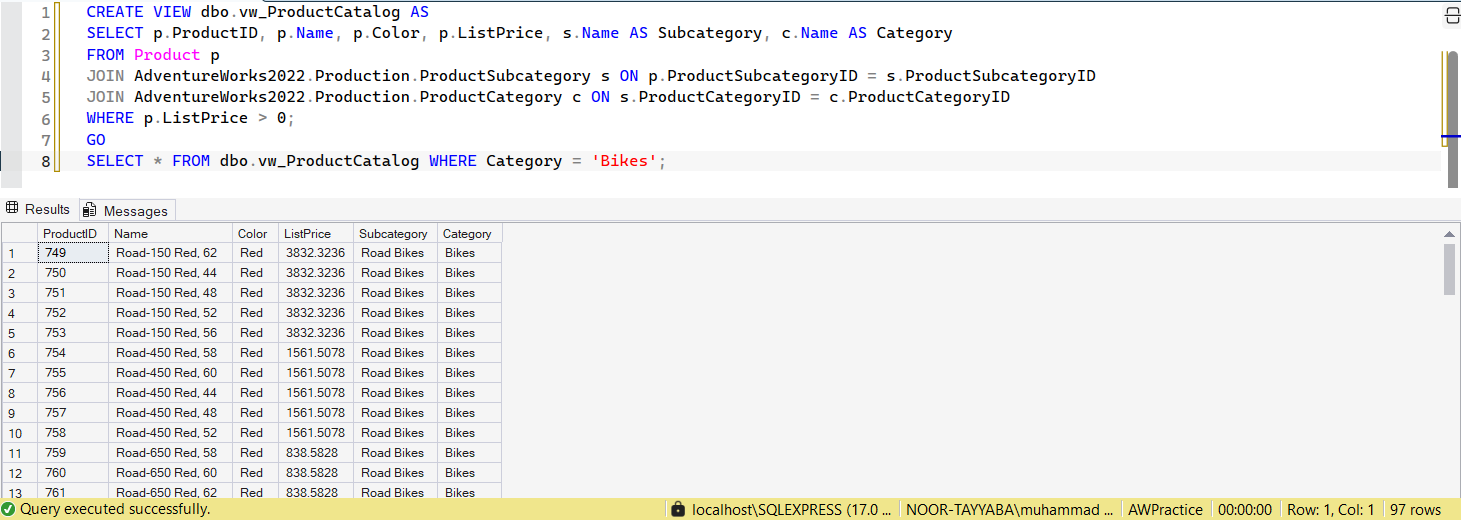
Task: Select the Category column header
Action: (x=469, y=233)
